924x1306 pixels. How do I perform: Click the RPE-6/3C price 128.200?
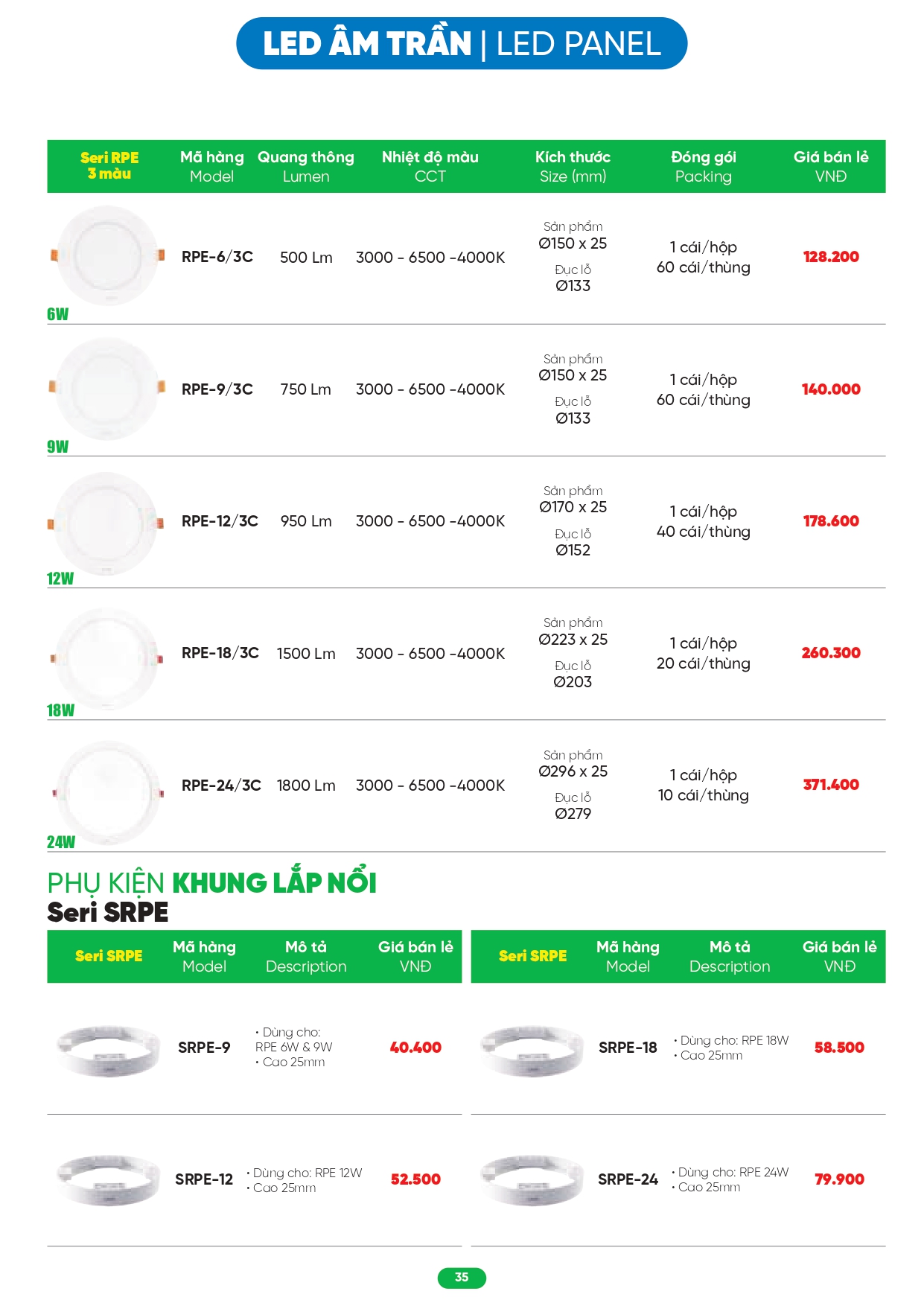click(x=831, y=257)
